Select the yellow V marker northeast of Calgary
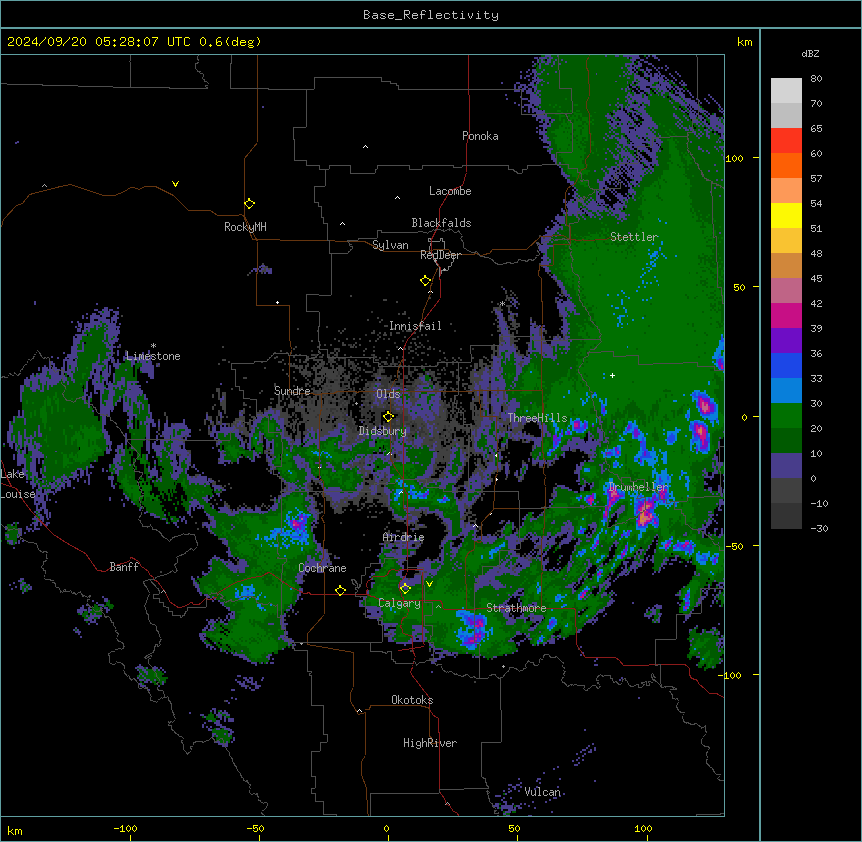Viewport: 862px width, 842px height. click(429, 584)
